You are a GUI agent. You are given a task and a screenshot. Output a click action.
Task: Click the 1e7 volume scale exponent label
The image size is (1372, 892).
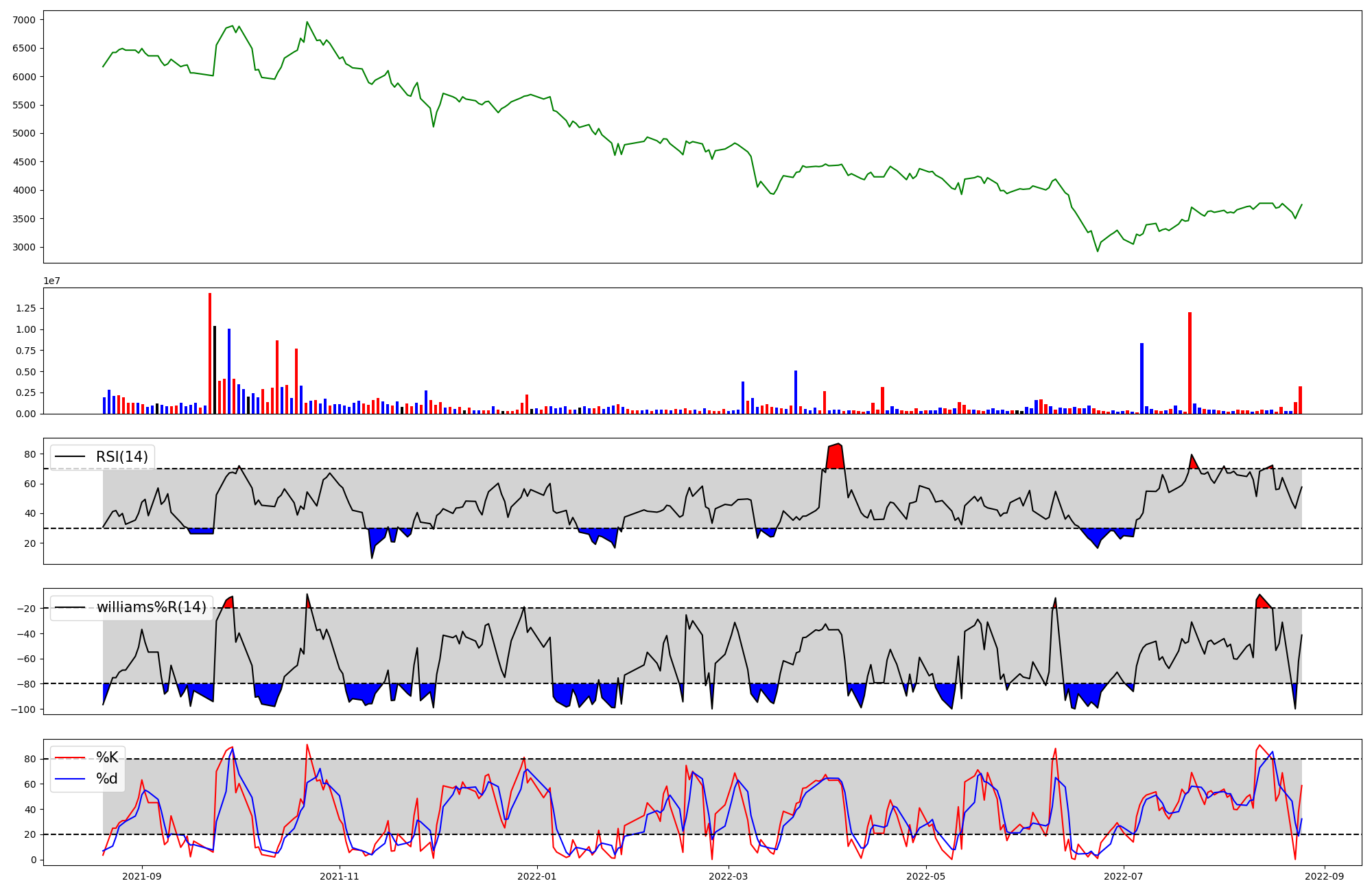click(53, 281)
